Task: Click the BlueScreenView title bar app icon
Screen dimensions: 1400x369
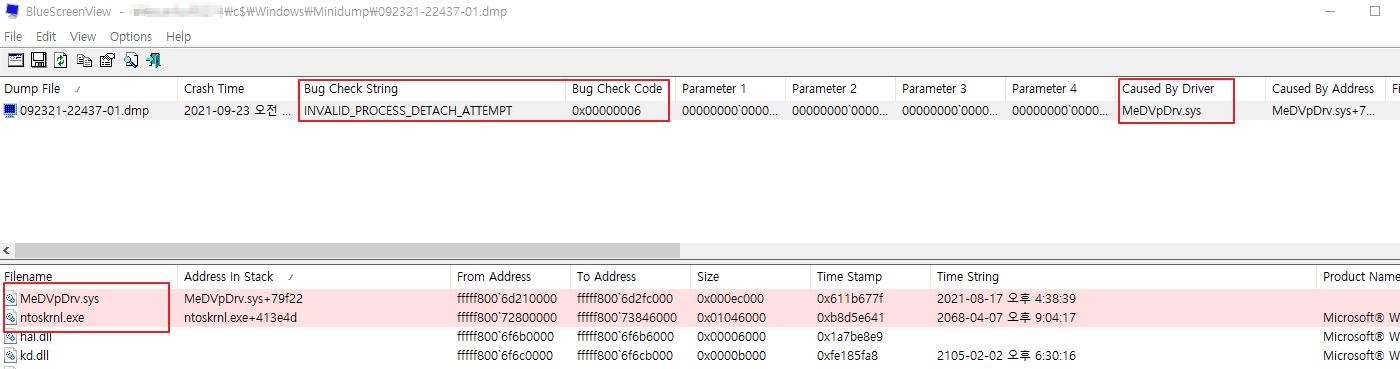Action: click(x=11, y=12)
